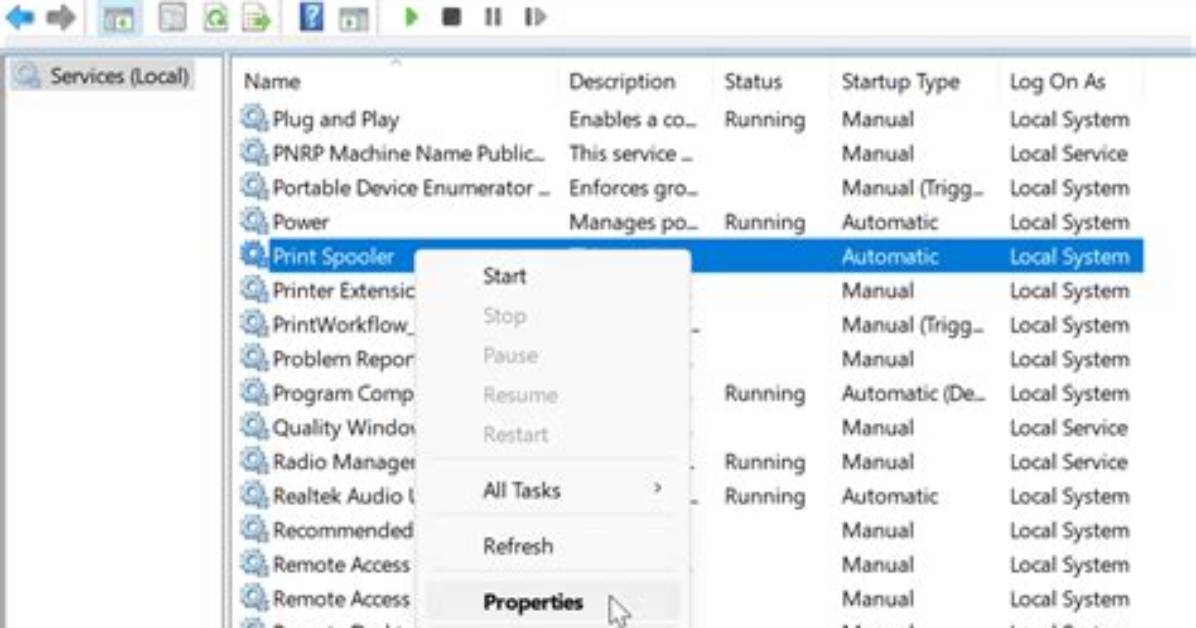Click the Log On As column header

[1057, 82]
